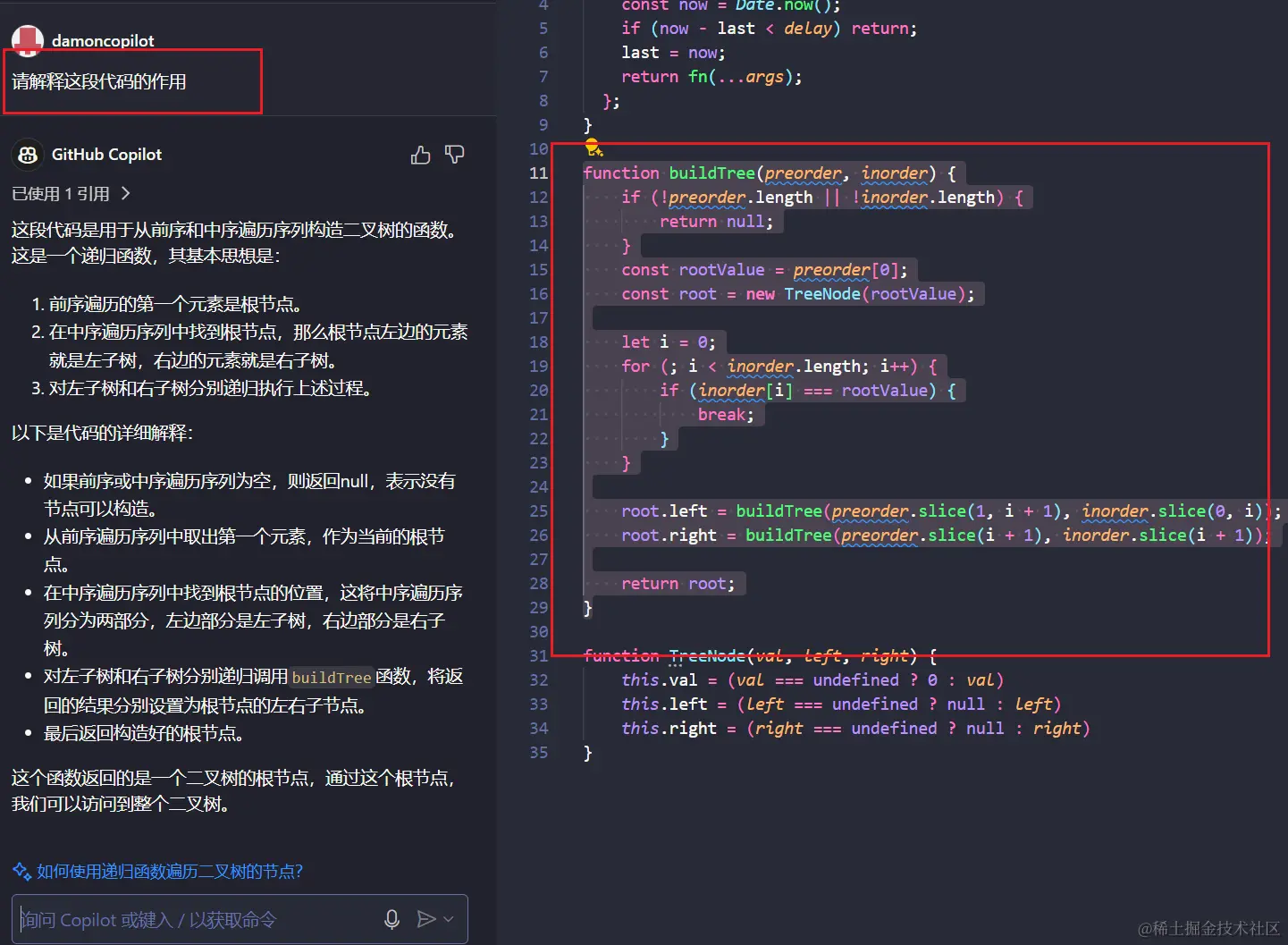The width and height of the screenshot is (1288, 945).
Task: Click the GitHub Copilot avatar icon
Action: [x=28, y=154]
